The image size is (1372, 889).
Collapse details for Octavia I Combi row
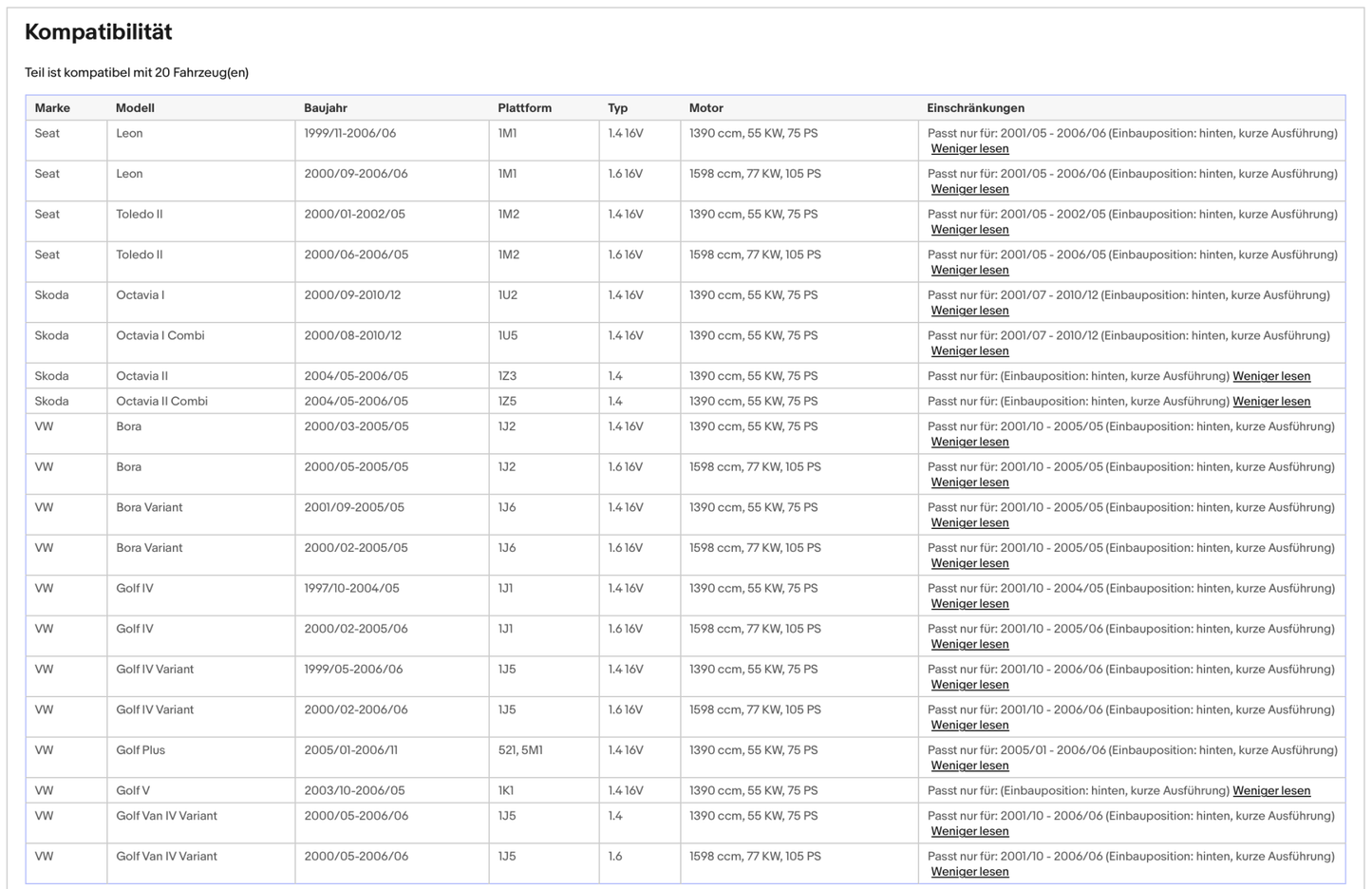(x=968, y=351)
